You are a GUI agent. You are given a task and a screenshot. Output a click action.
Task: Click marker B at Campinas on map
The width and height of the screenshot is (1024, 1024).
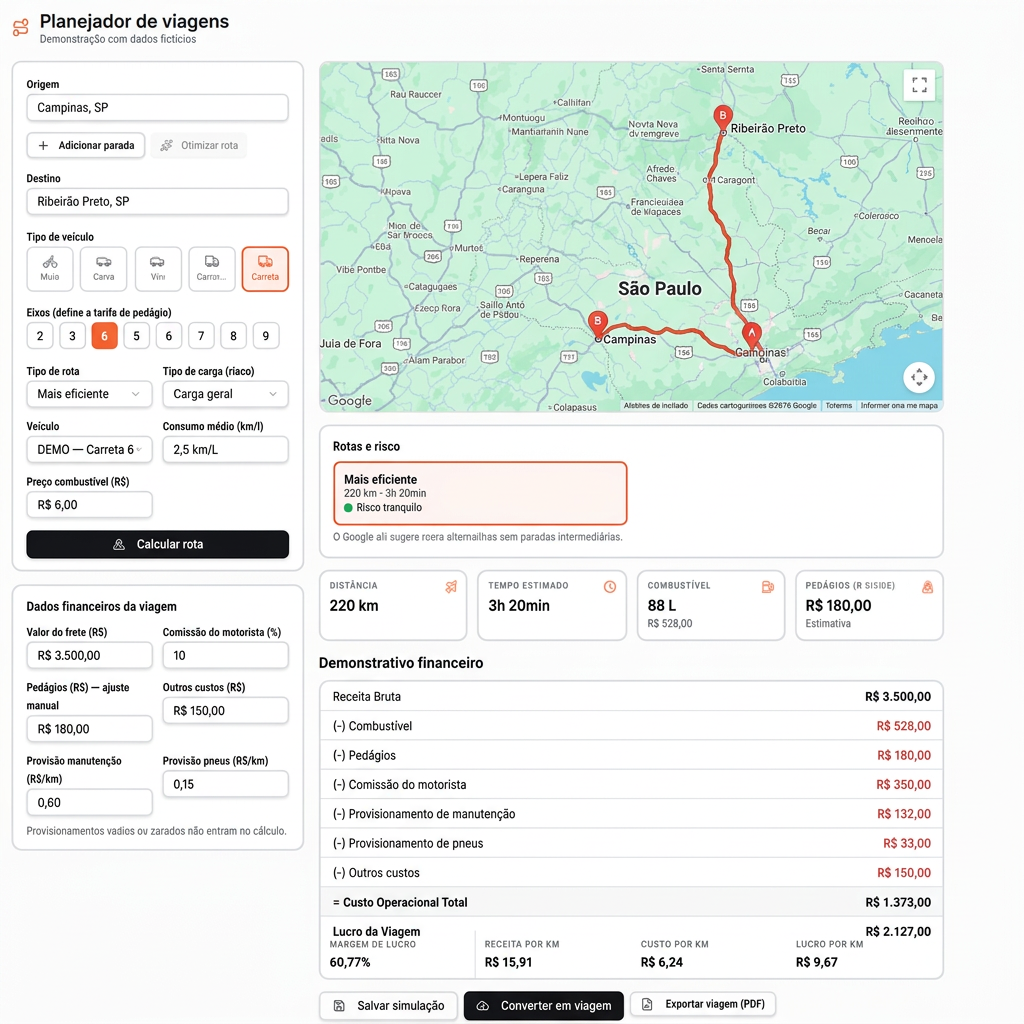click(x=597, y=324)
